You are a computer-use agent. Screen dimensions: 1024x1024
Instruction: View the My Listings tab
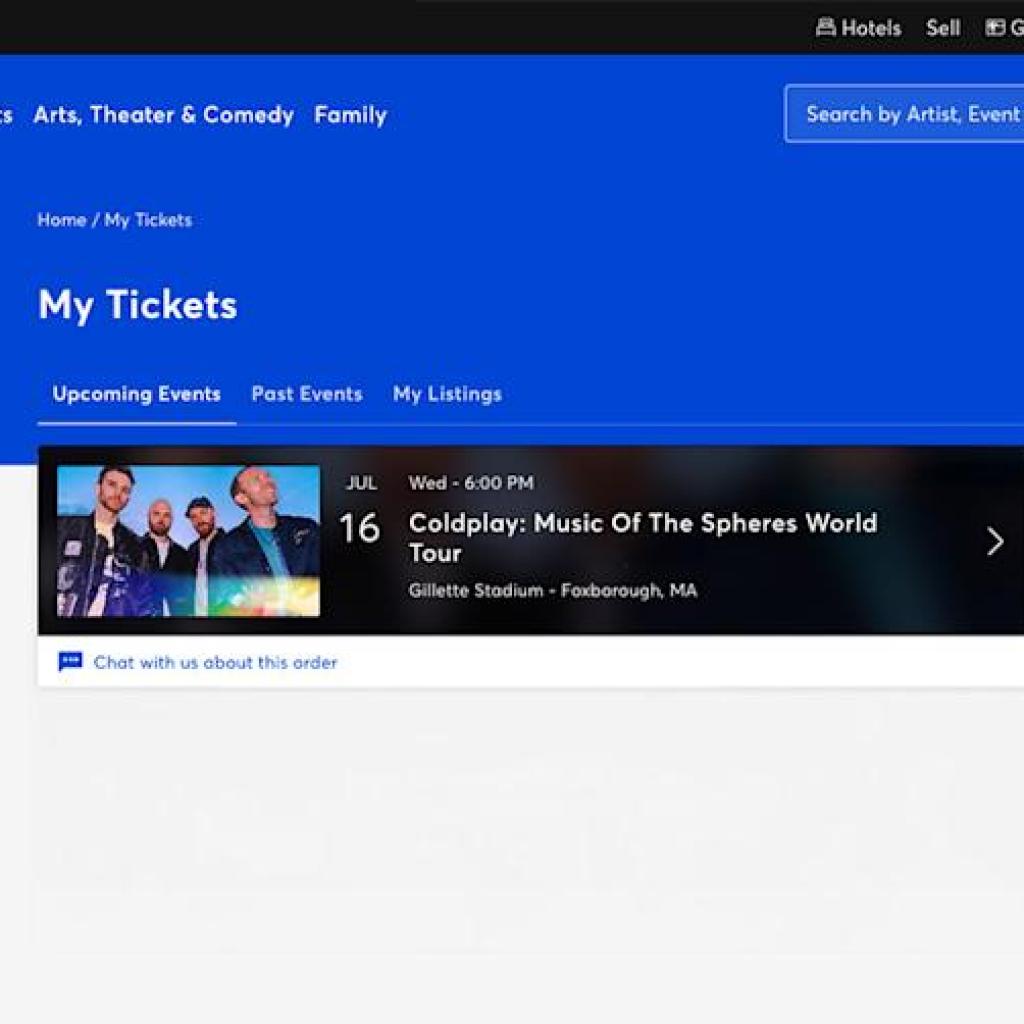coord(447,394)
